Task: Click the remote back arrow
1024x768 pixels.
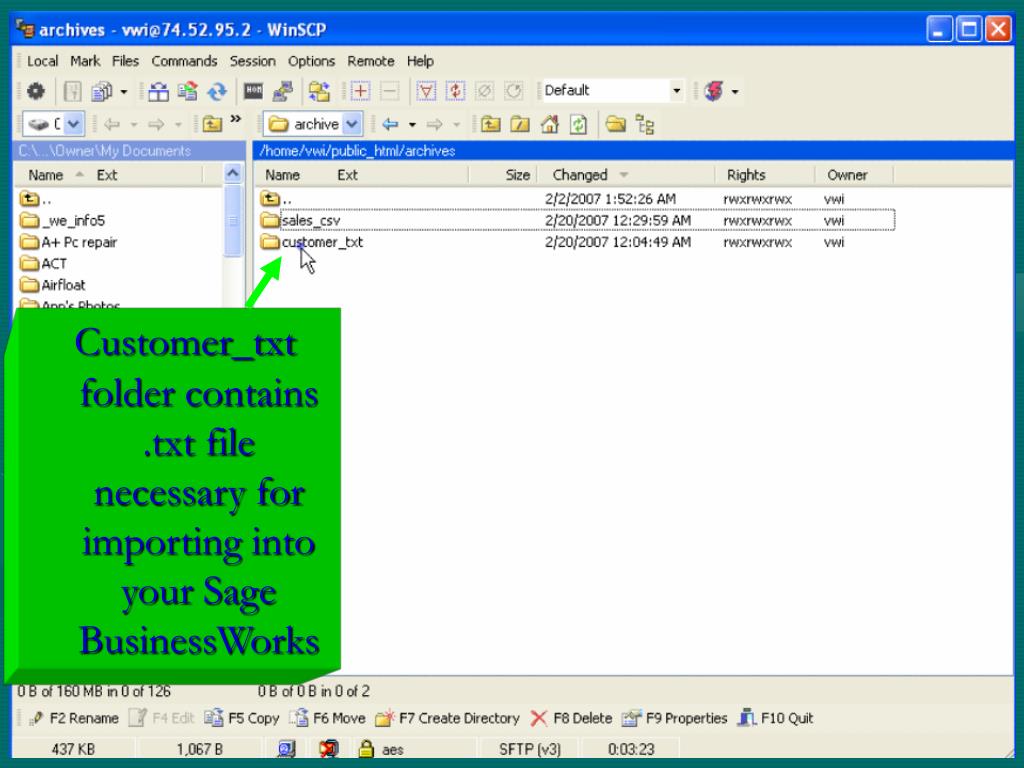Action: [x=390, y=124]
